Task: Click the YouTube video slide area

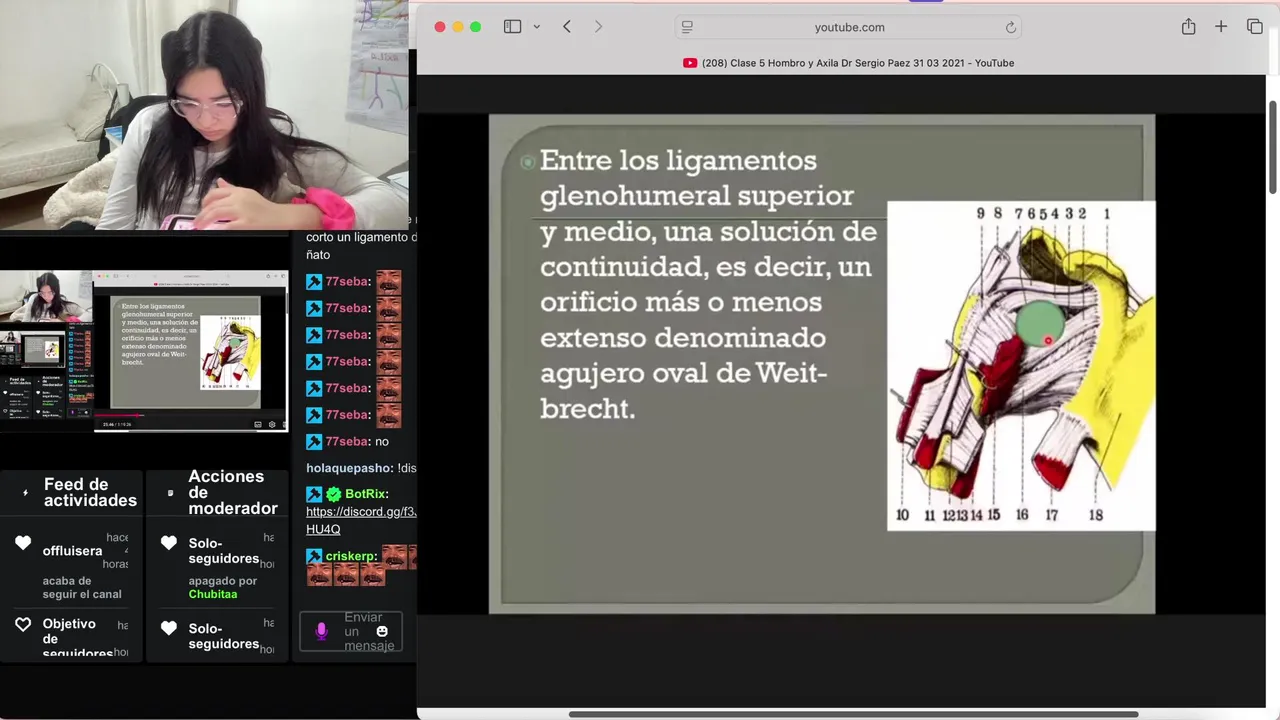Action: [x=822, y=363]
